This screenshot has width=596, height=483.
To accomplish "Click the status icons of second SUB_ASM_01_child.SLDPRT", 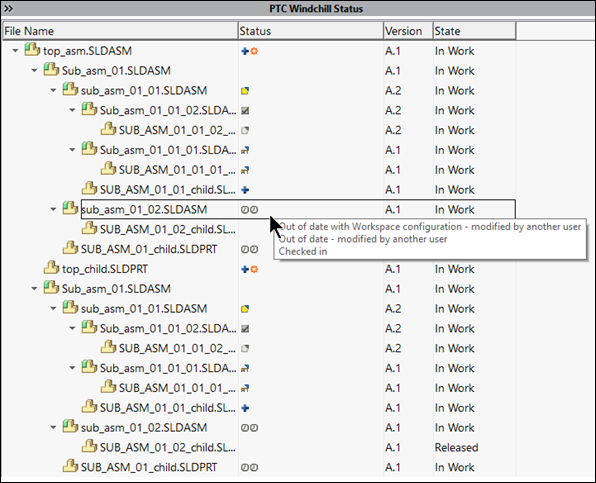I will (x=249, y=467).
